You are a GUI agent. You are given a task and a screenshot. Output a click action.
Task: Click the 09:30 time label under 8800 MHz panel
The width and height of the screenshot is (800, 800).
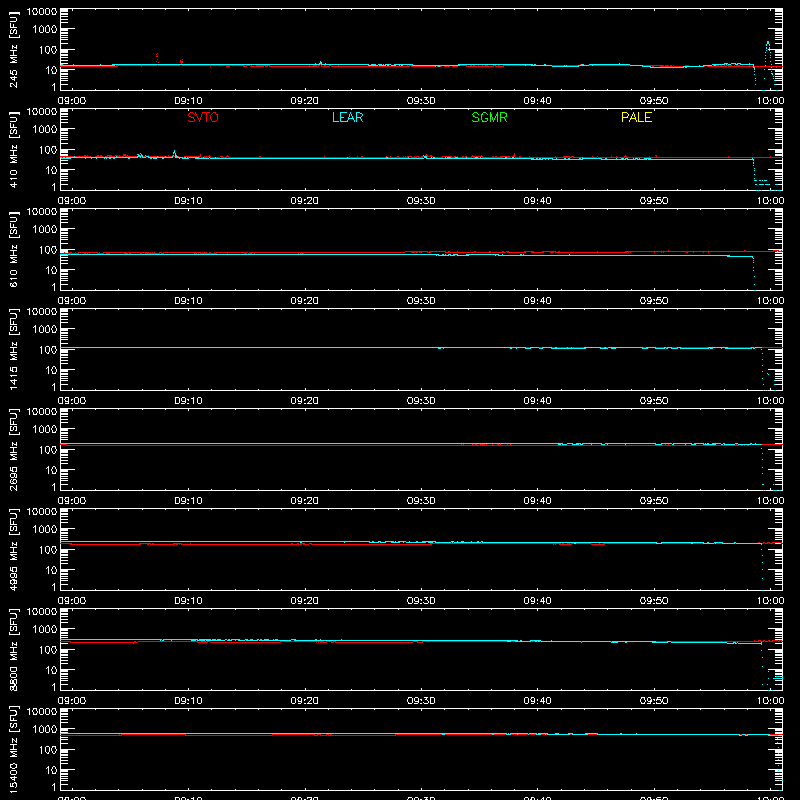(x=421, y=701)
